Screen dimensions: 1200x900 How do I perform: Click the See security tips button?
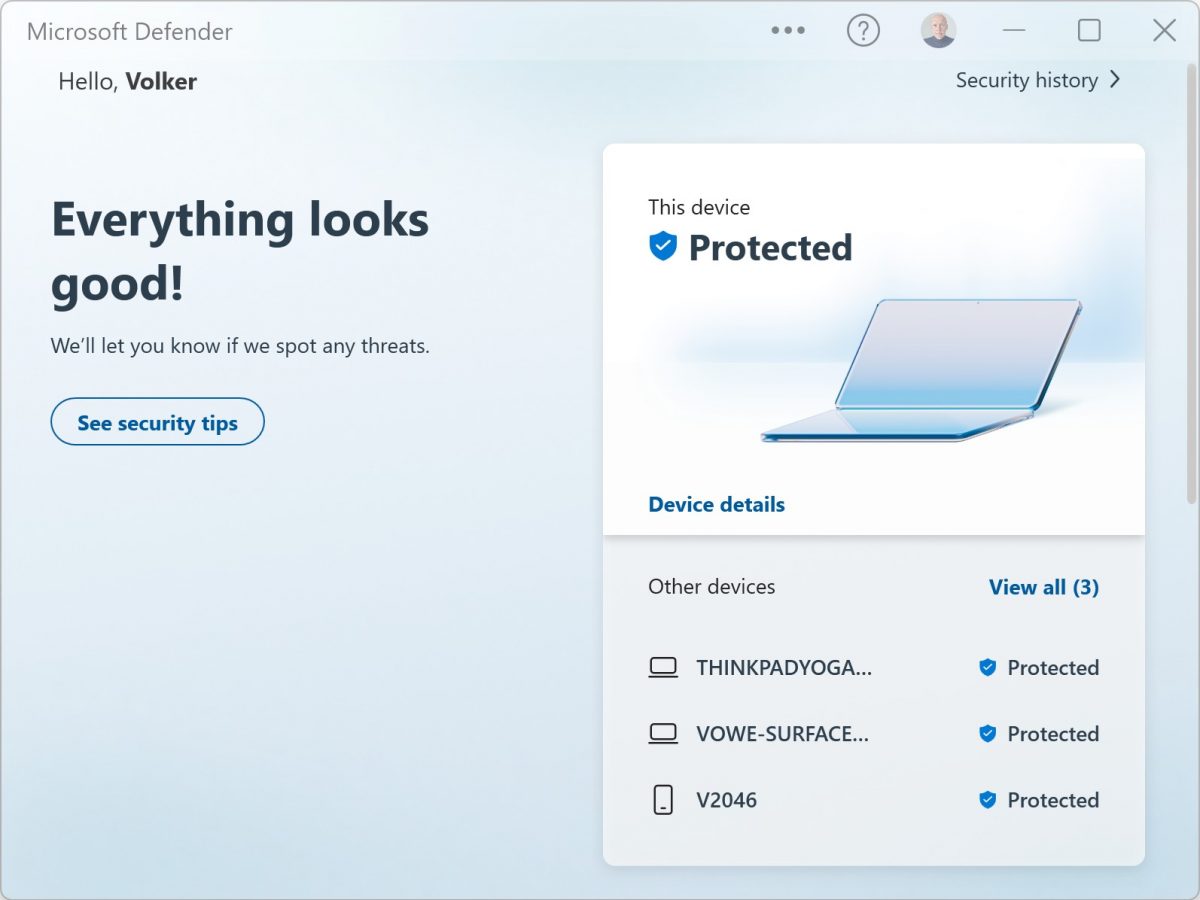(x=157, y=421)
